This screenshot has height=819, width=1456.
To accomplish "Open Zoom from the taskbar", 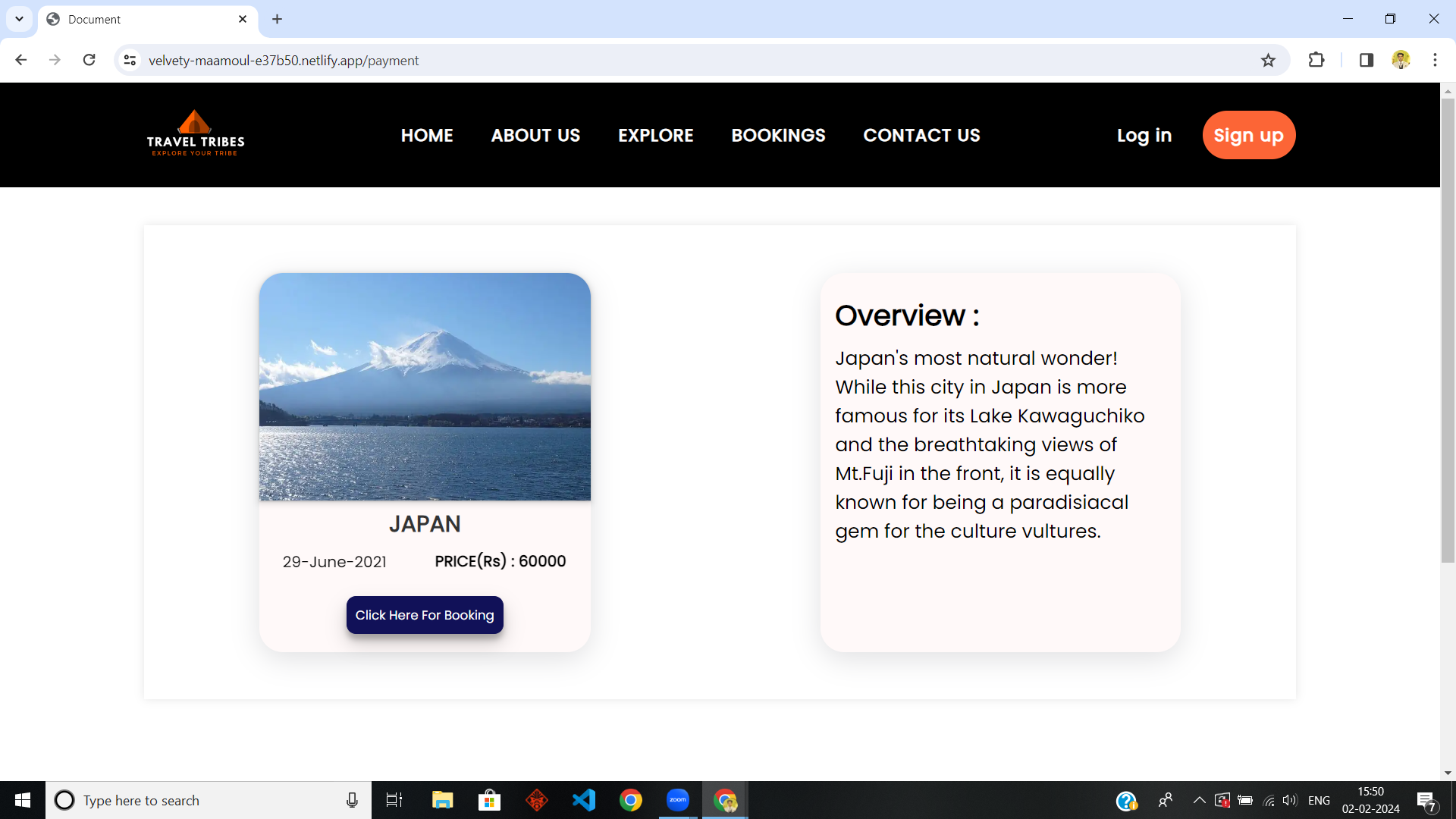I will [x=678, y=800].
